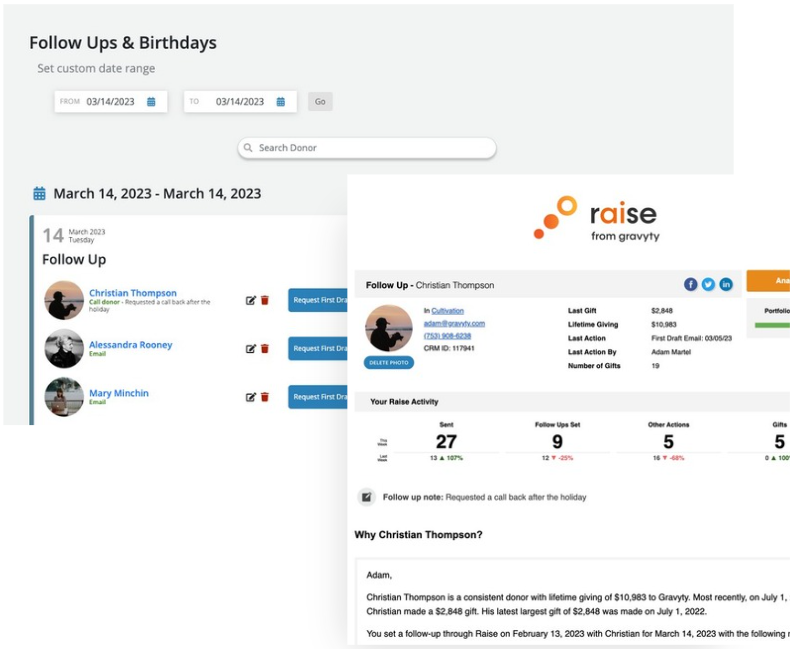Open Christian Thompson's LinkedIn profile icon

coord(726,284)
